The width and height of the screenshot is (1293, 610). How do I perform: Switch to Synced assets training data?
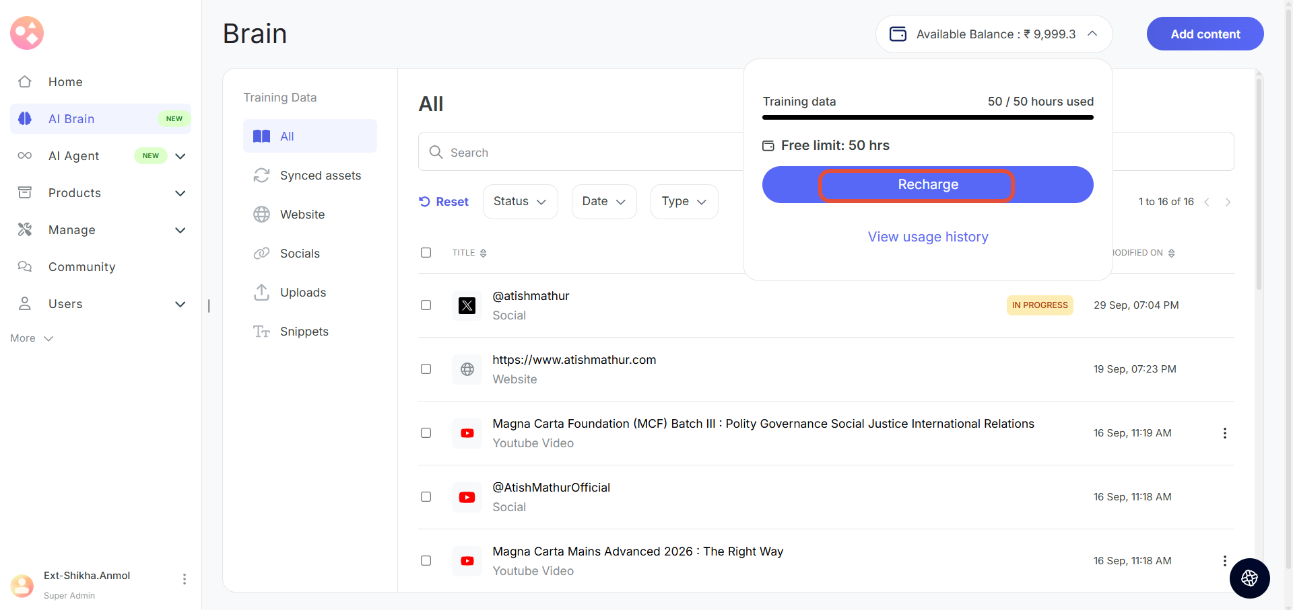[x=320, y=176]
